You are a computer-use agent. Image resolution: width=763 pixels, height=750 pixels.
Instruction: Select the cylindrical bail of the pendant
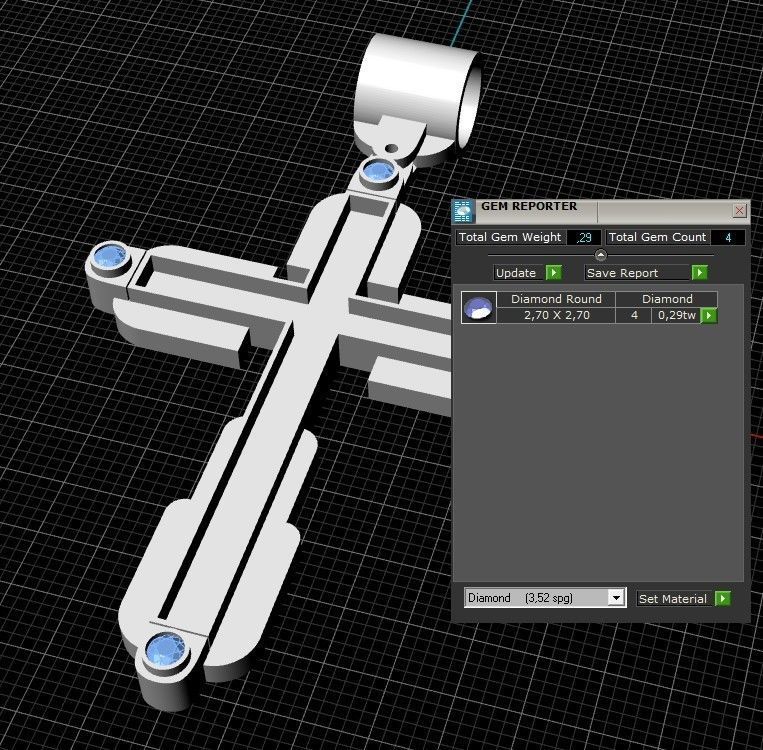(x=418, y=92)
